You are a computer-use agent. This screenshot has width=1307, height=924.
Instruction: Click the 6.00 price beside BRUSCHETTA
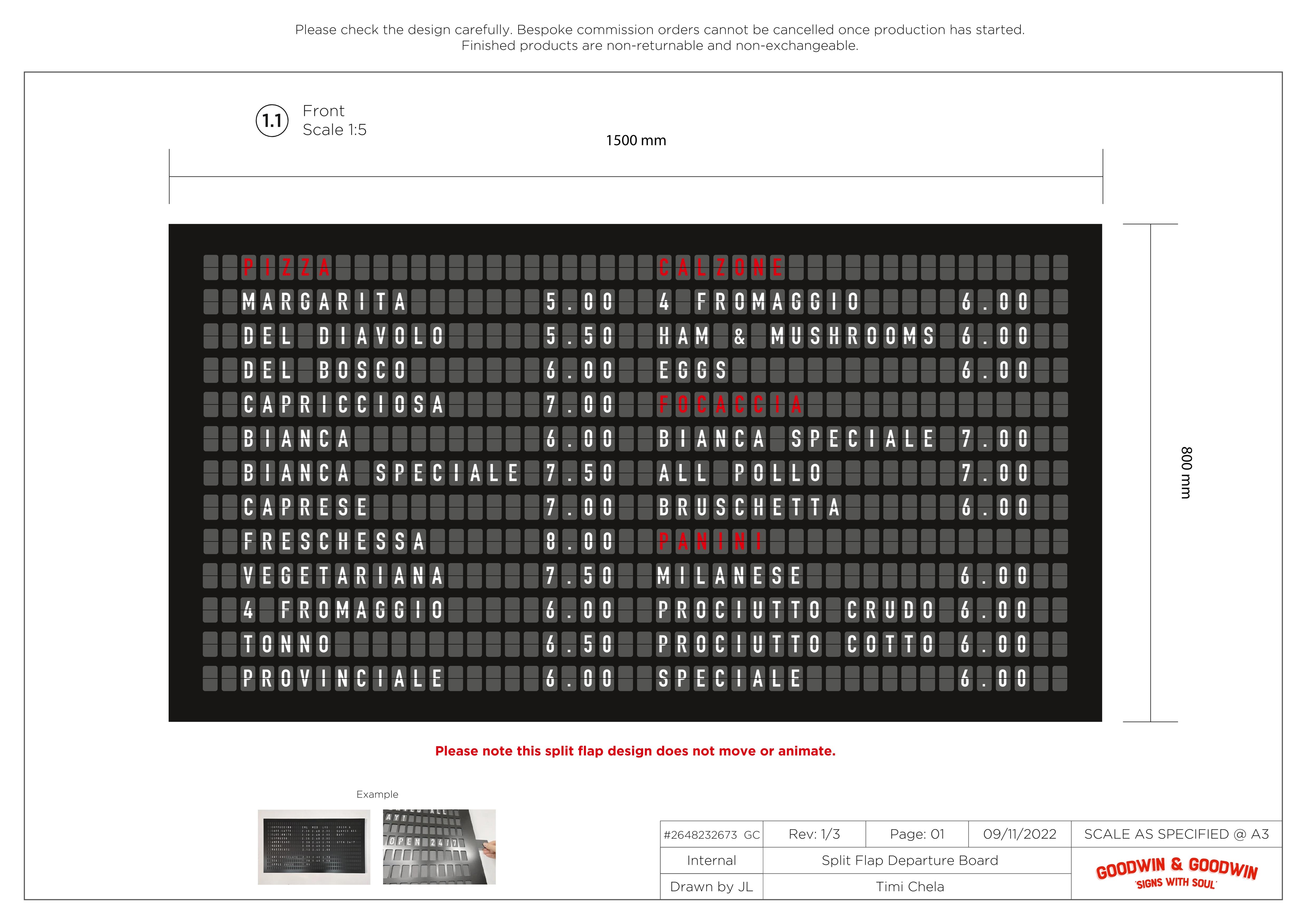coord(995,507)
